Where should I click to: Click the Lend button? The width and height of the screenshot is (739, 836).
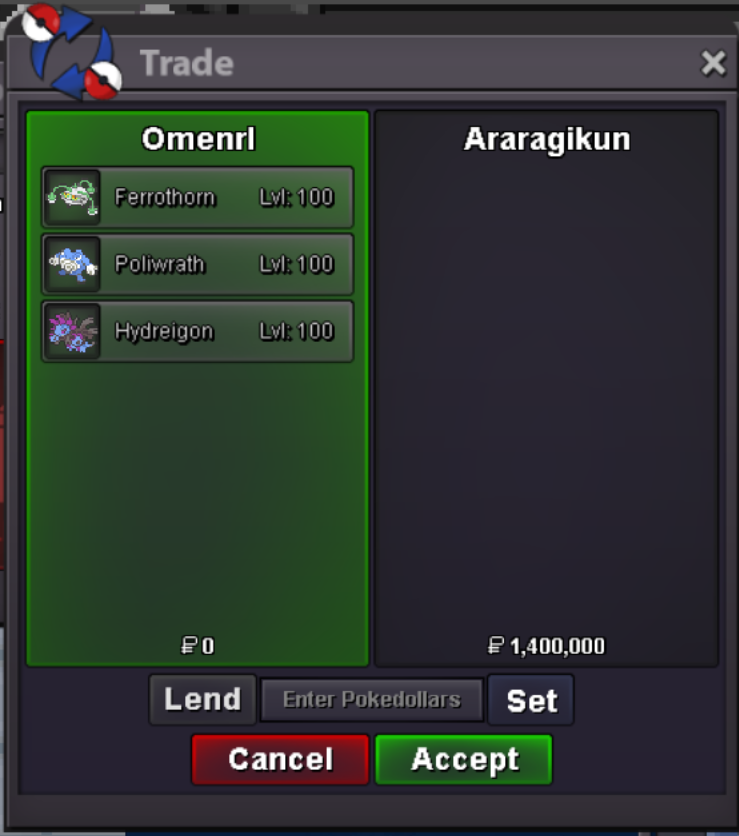(x=203, y=700)
